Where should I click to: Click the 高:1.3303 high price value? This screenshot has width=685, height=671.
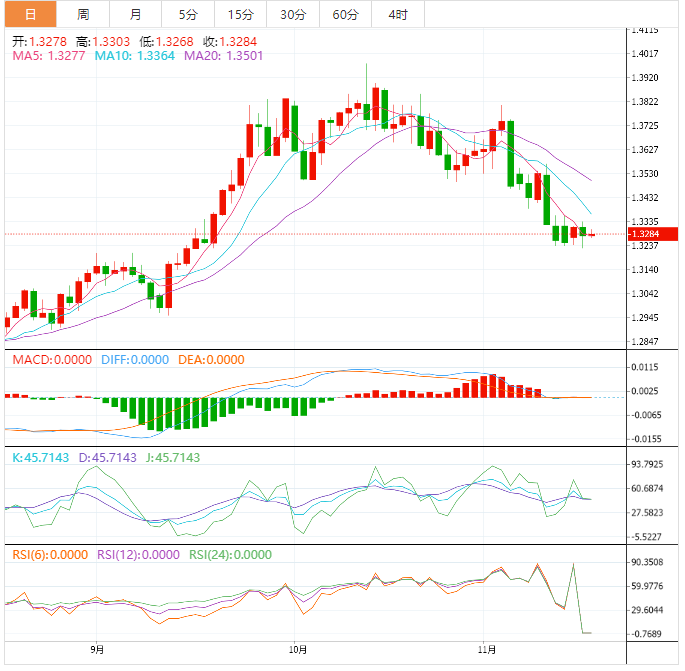103,42
